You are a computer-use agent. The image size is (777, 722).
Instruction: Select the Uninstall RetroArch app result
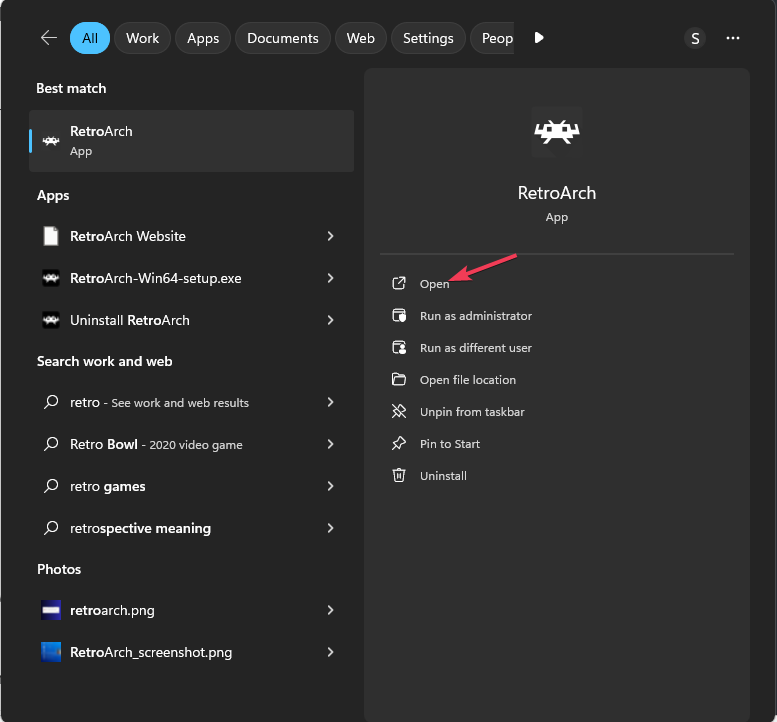point(191,320)
